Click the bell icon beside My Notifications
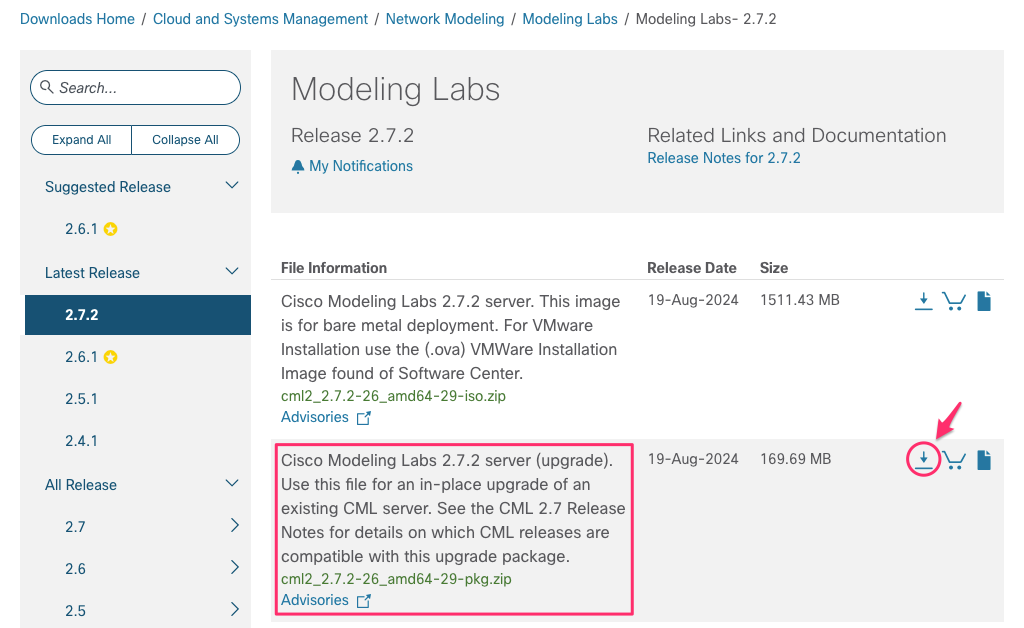1024x628 pixels. click(298, 166)
